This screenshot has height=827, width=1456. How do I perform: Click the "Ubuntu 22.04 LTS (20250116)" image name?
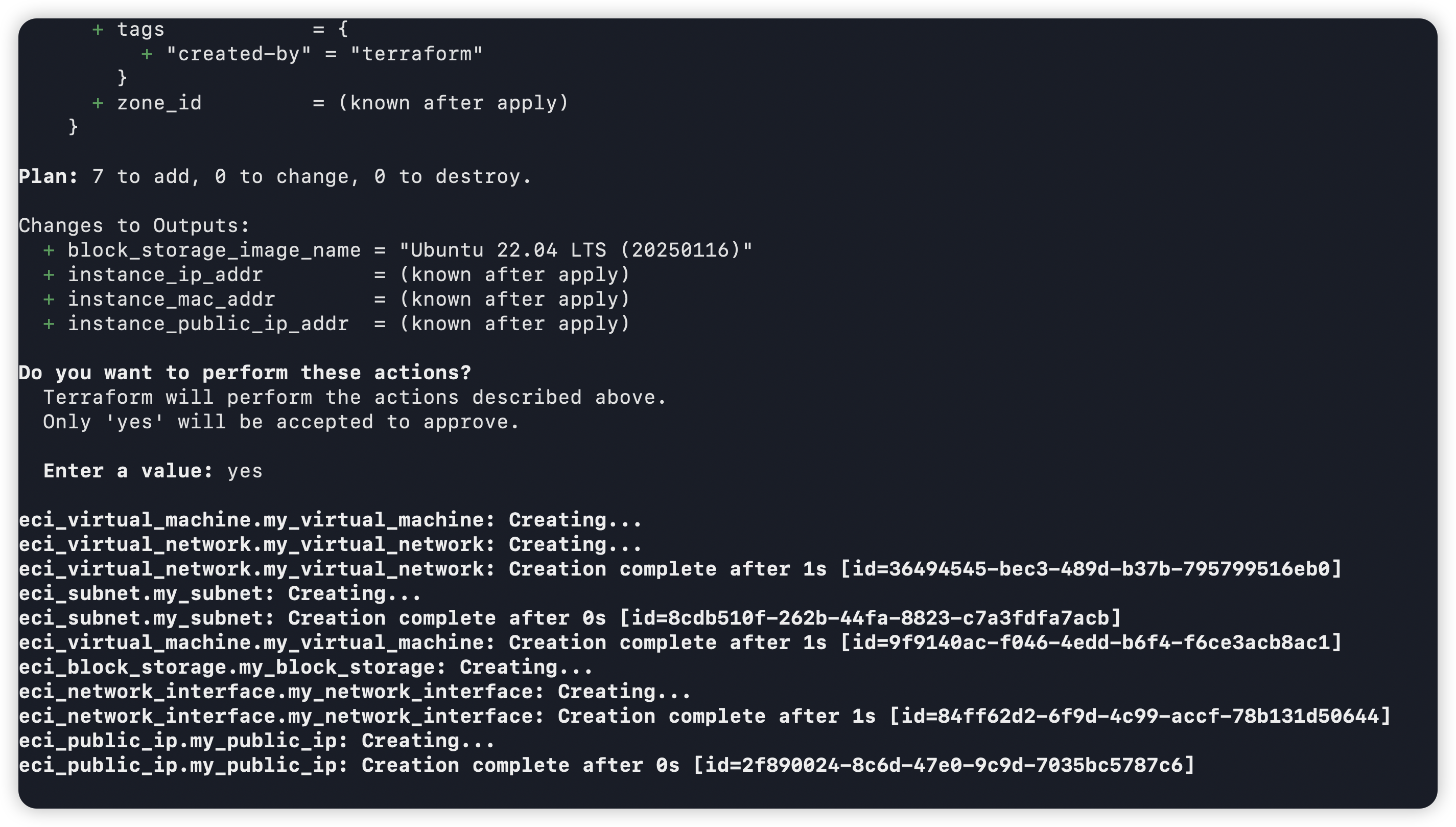(576, 250)
